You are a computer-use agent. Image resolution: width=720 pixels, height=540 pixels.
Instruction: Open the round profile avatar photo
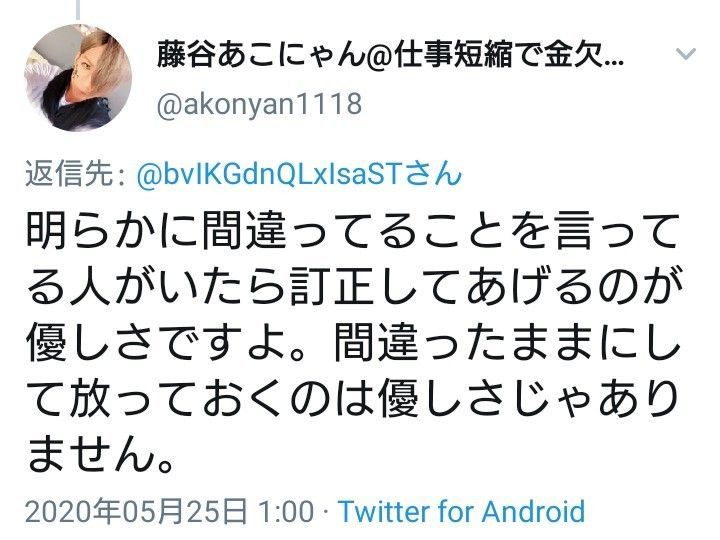tap(78, 78)
